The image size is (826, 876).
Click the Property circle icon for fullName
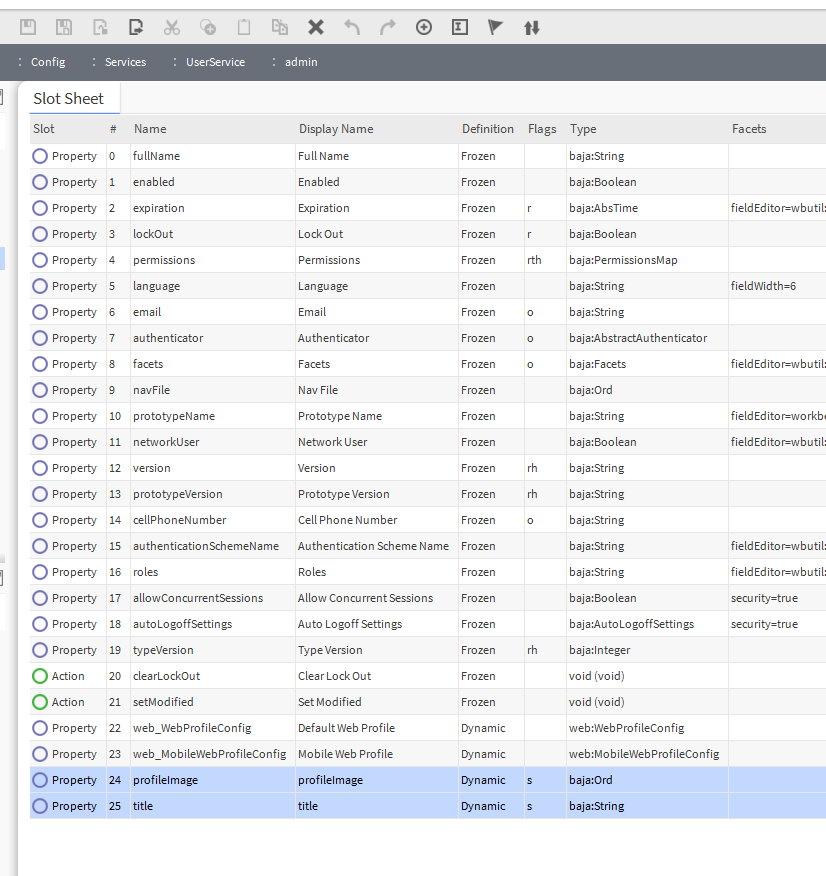coord(40,156)
